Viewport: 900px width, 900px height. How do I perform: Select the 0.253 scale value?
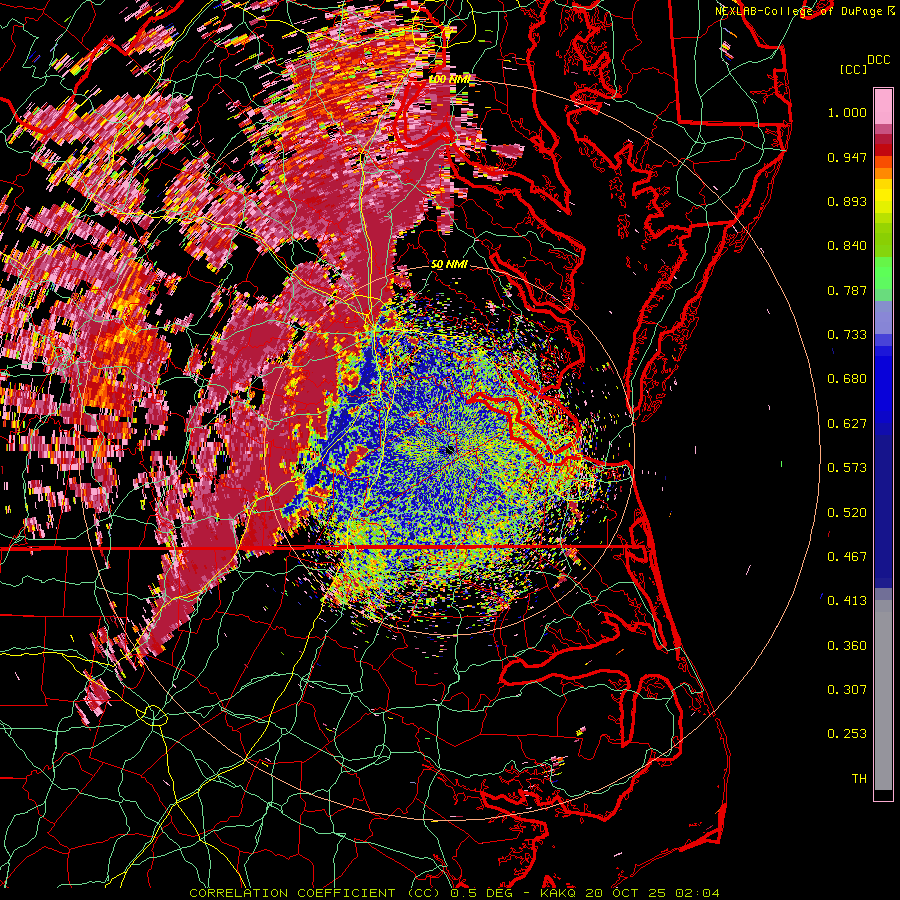[x=847, y=734]
